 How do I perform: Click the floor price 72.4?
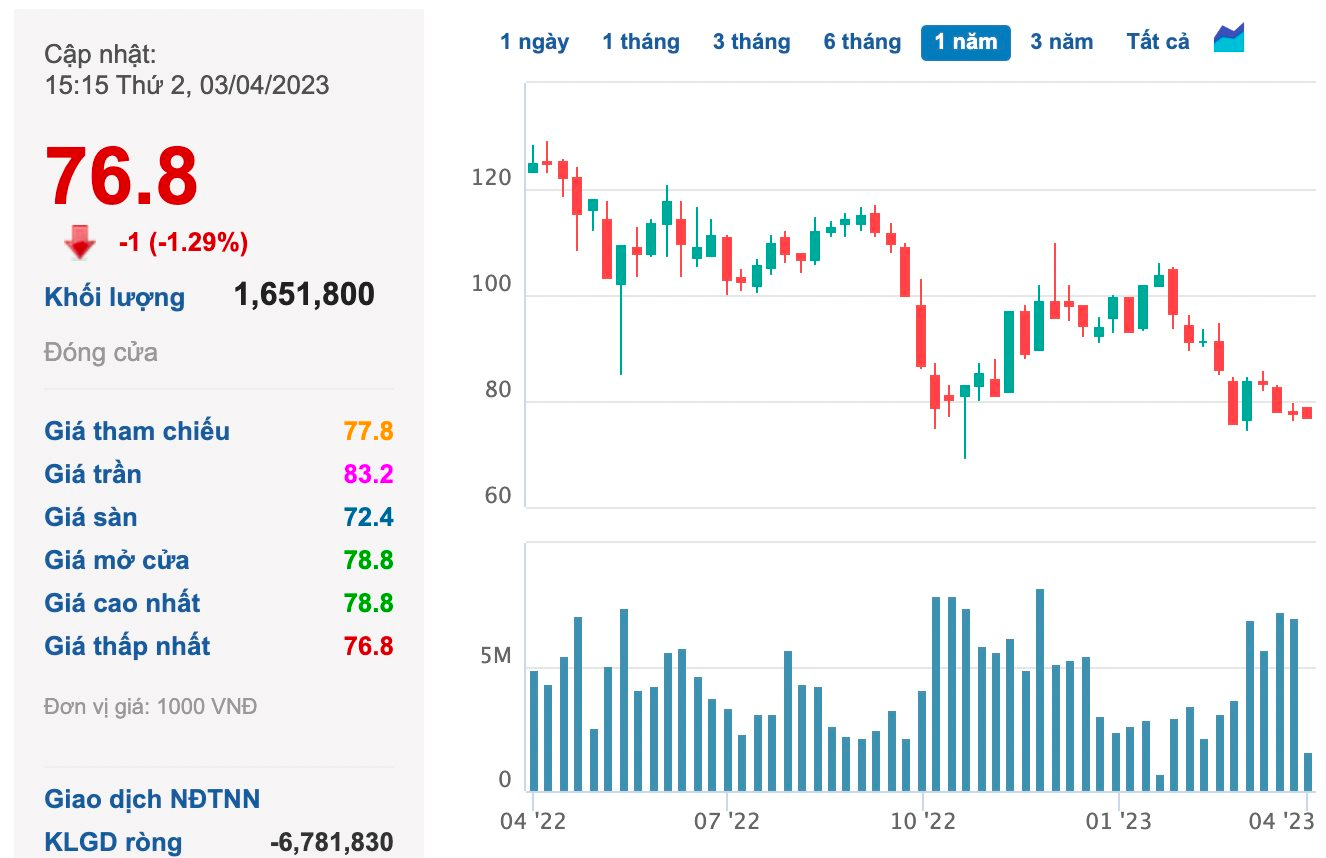click(368, 517)
